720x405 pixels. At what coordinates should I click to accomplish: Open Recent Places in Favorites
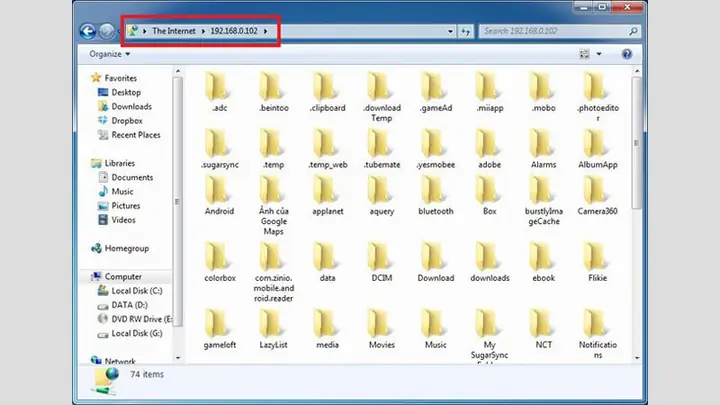pyautogui.click(x=129, y=135)
